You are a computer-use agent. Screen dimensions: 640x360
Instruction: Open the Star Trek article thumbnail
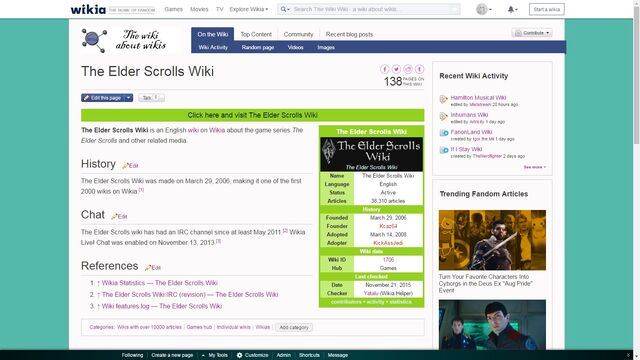pyautogui.click(x=492, y=324)
